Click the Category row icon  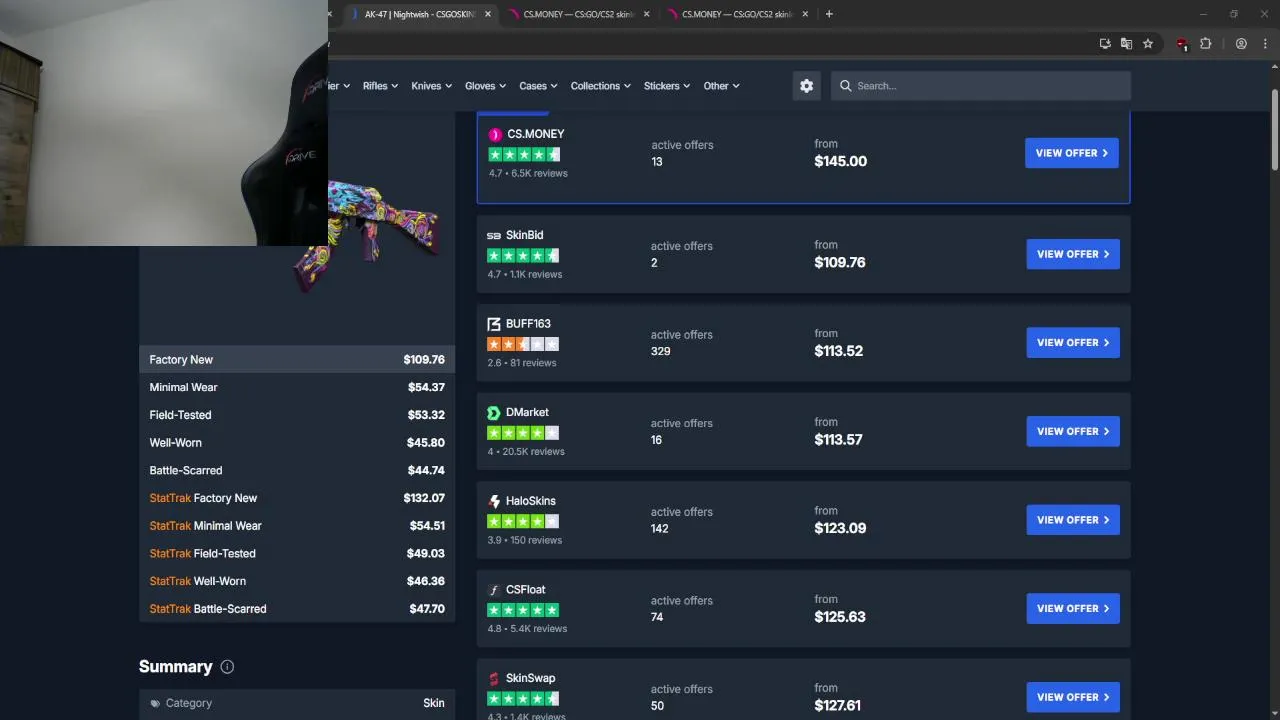click(x=155, y=703)
